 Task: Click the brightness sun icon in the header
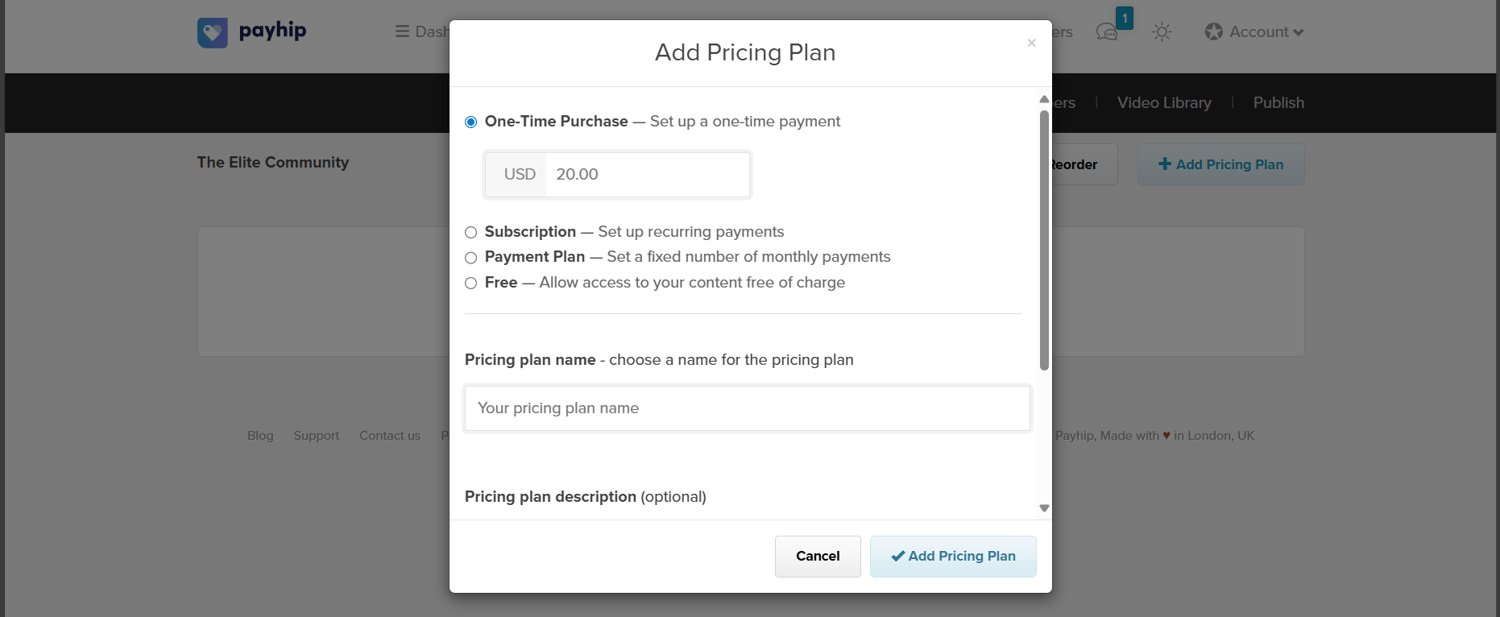click(1161, 31)
